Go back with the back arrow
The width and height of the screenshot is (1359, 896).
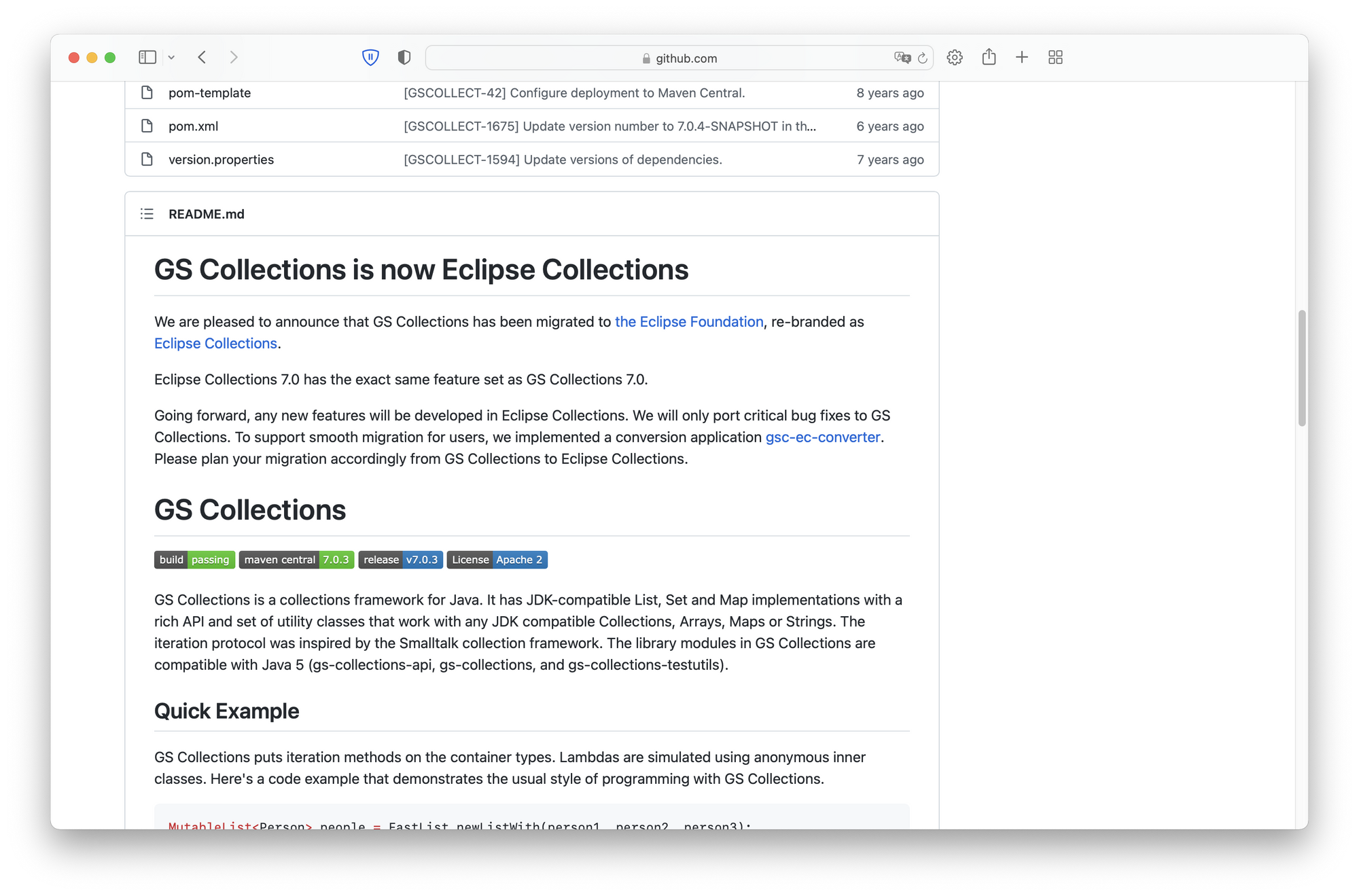click(x=202, y=58)
